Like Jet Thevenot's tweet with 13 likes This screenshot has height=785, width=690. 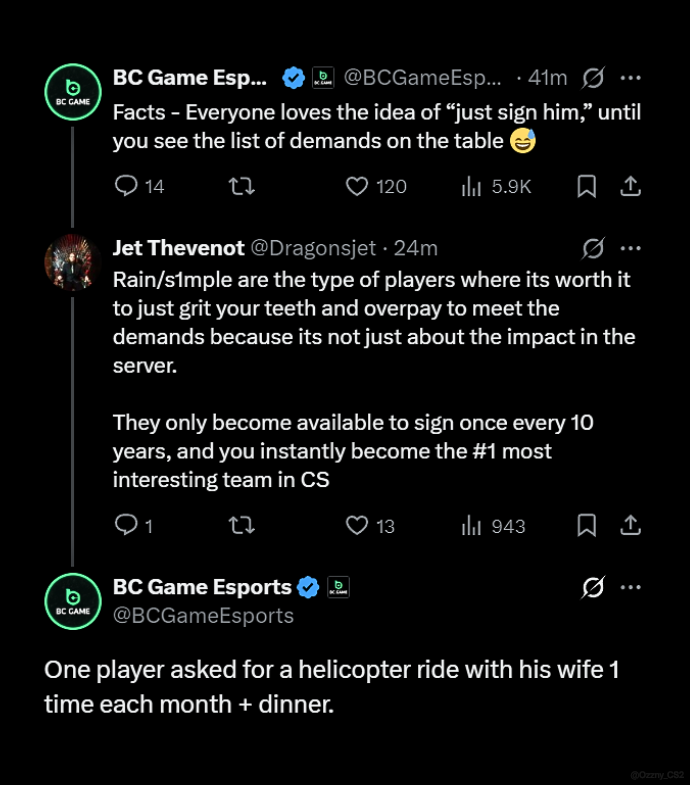370,526
